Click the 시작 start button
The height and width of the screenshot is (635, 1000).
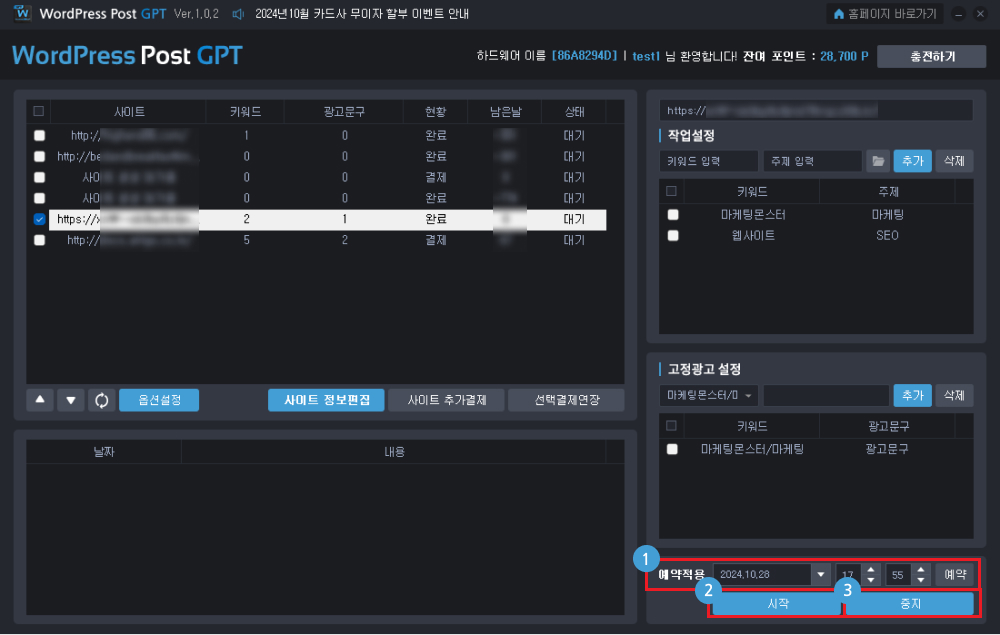[777, 603]
